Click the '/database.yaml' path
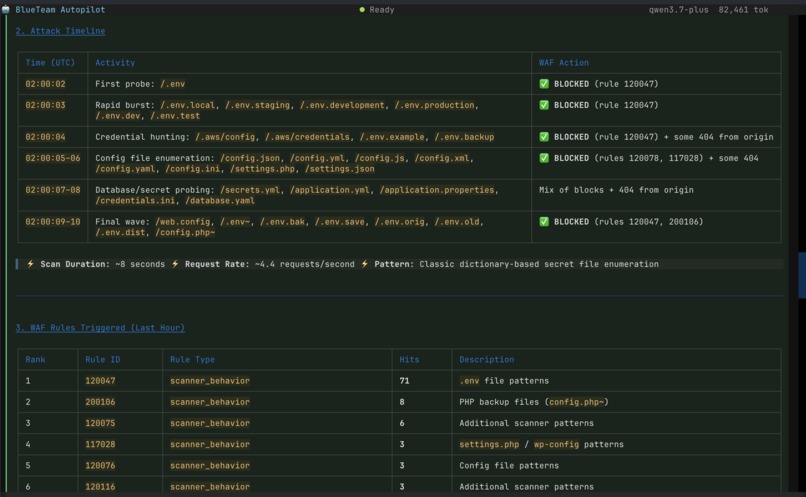Image resolution: width=806 pixels, height=497 pixels. click(x=220, y=200)
